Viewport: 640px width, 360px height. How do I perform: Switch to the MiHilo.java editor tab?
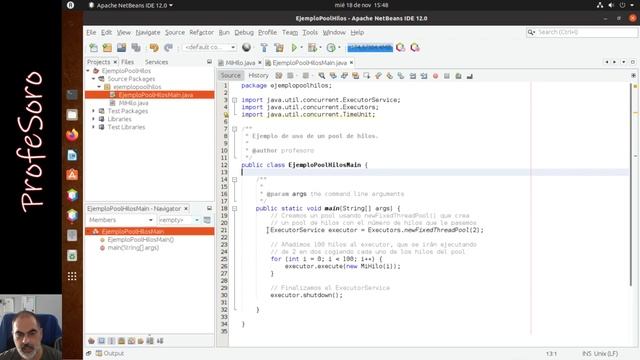point(240,62)
